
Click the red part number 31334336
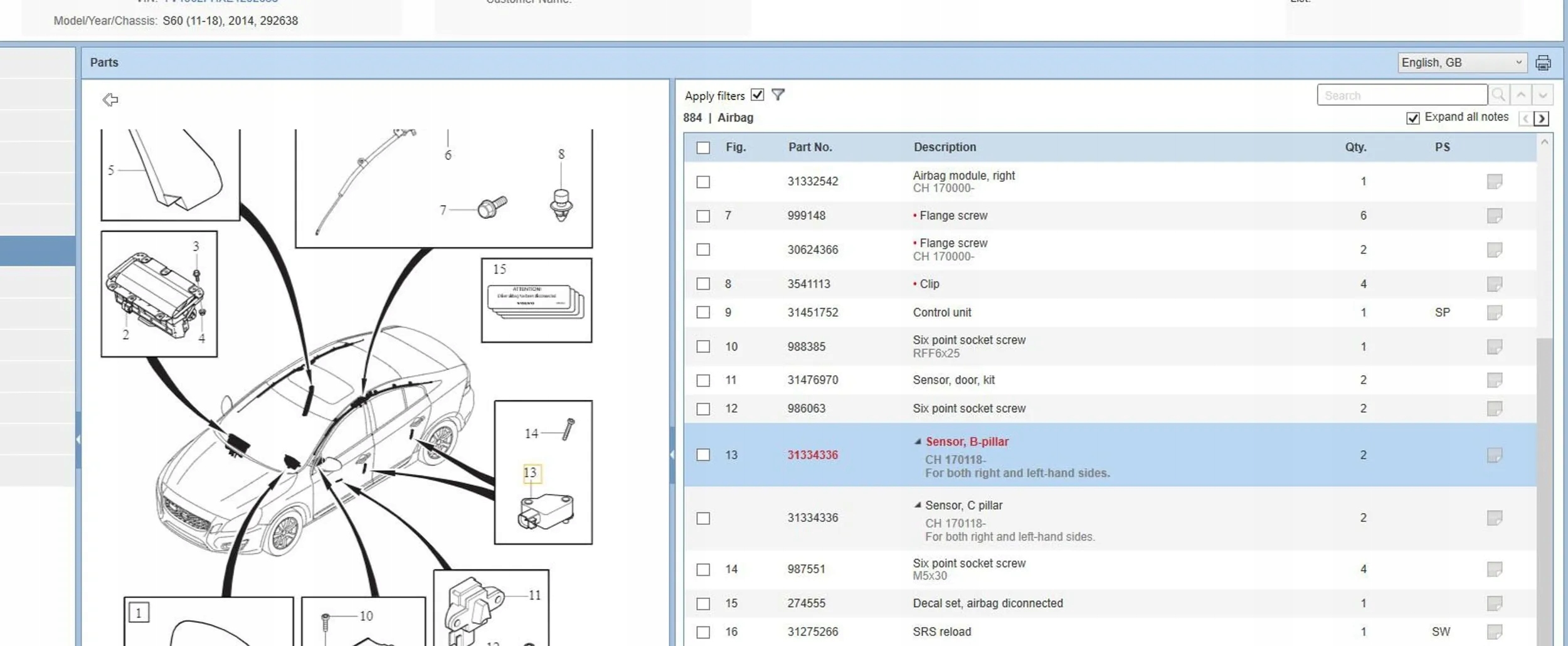click(813, 455)
